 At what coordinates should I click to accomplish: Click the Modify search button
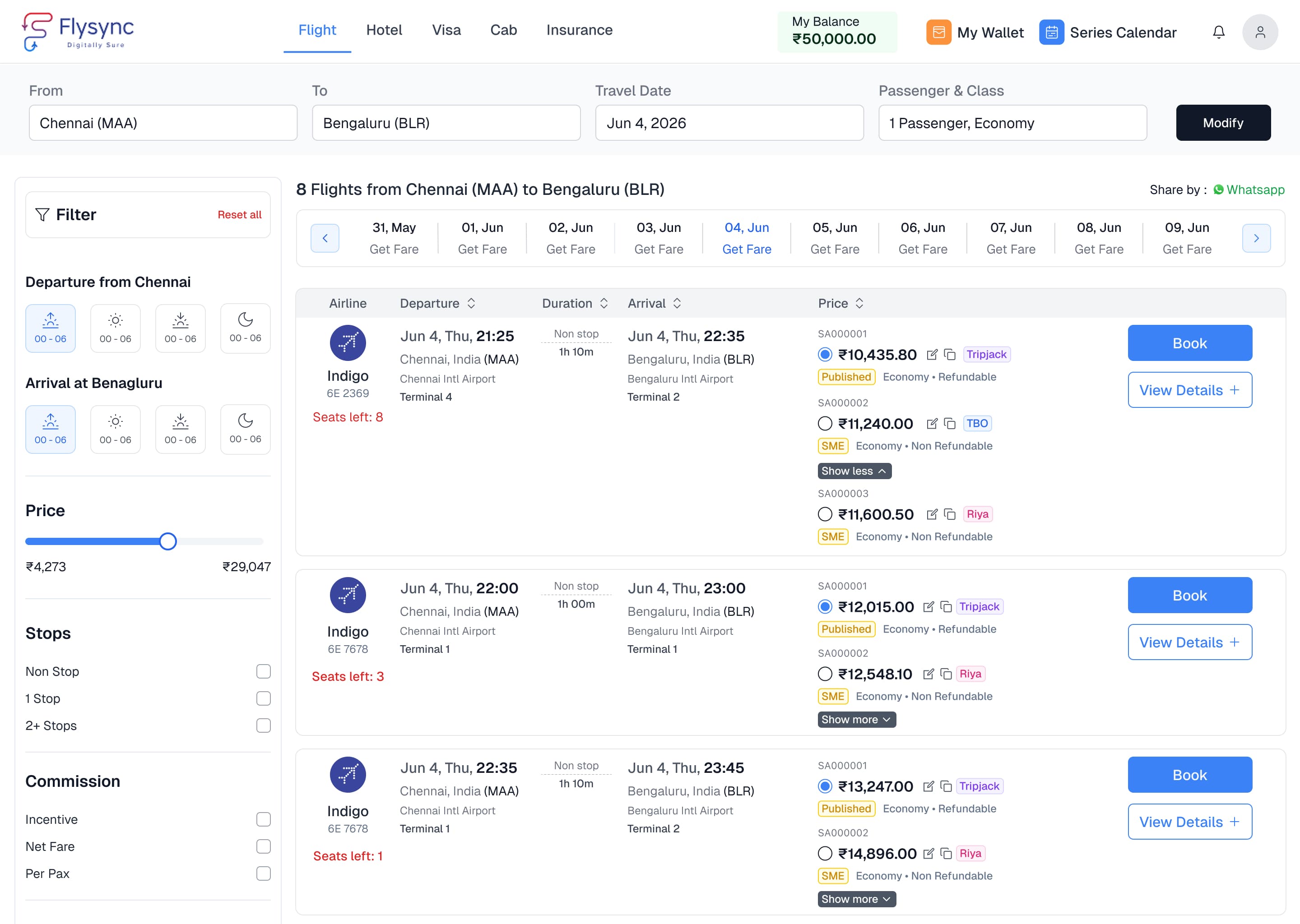point(1223,123)
